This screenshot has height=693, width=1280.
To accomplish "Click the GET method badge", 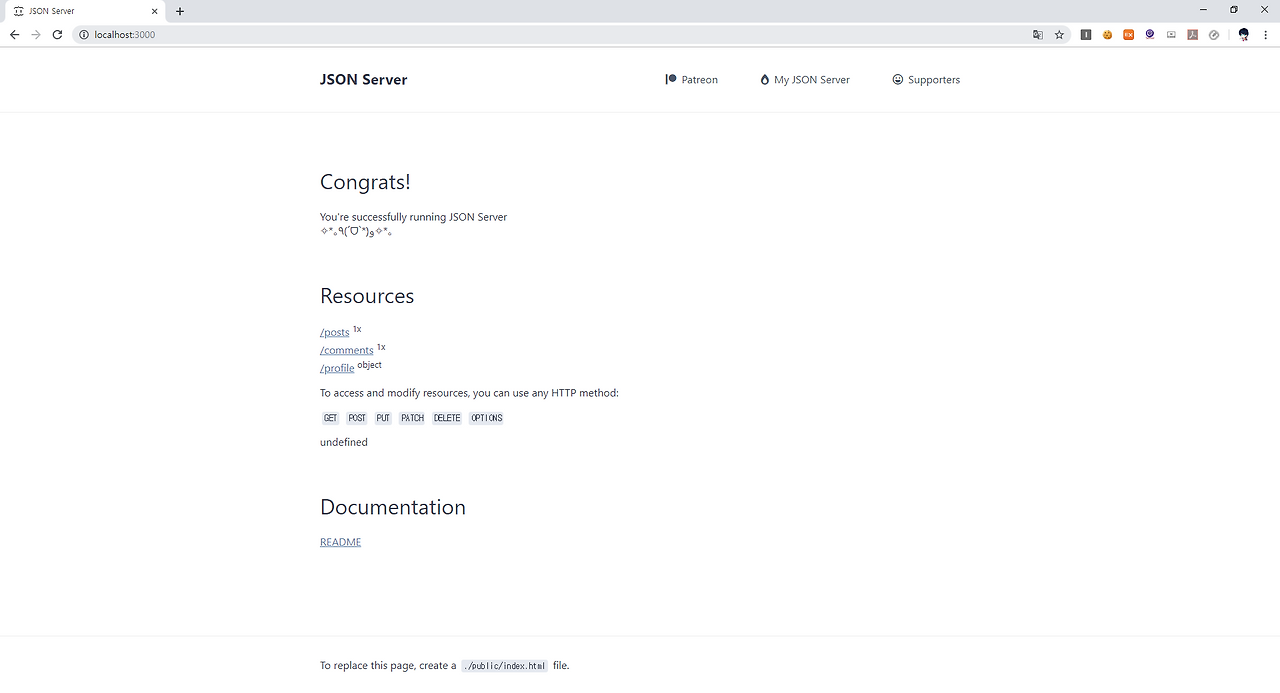I will [330, 418].
